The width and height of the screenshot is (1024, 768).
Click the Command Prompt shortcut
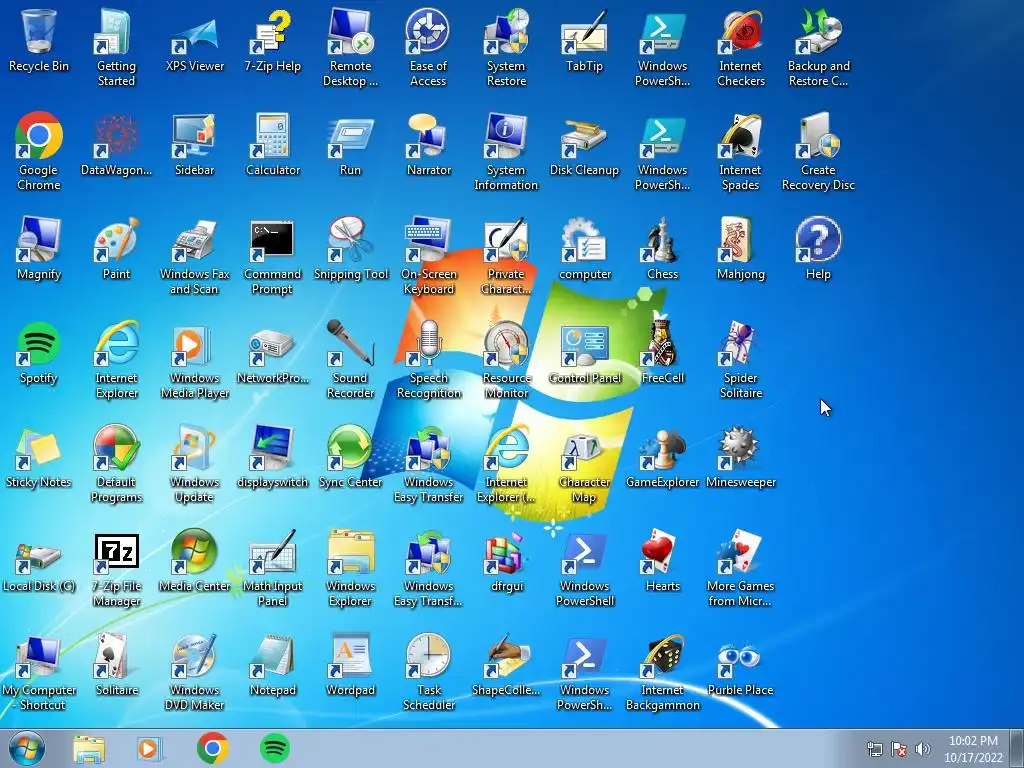tap(273, 255)
